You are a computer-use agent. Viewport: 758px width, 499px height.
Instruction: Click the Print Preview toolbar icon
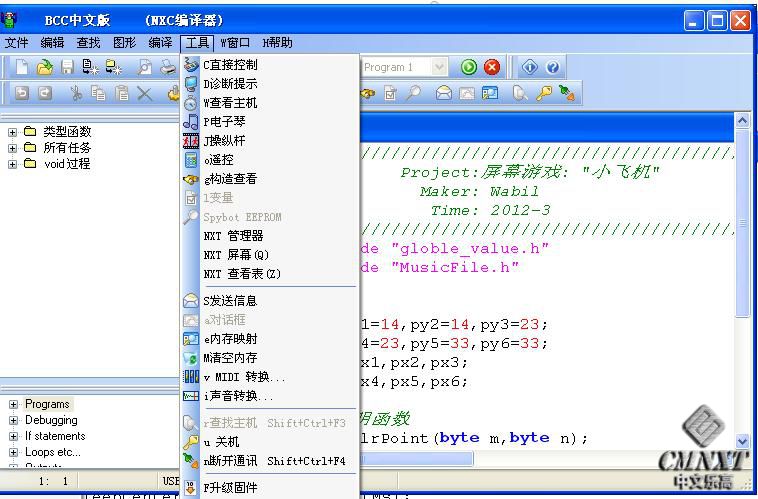click(x=144, y=67)
